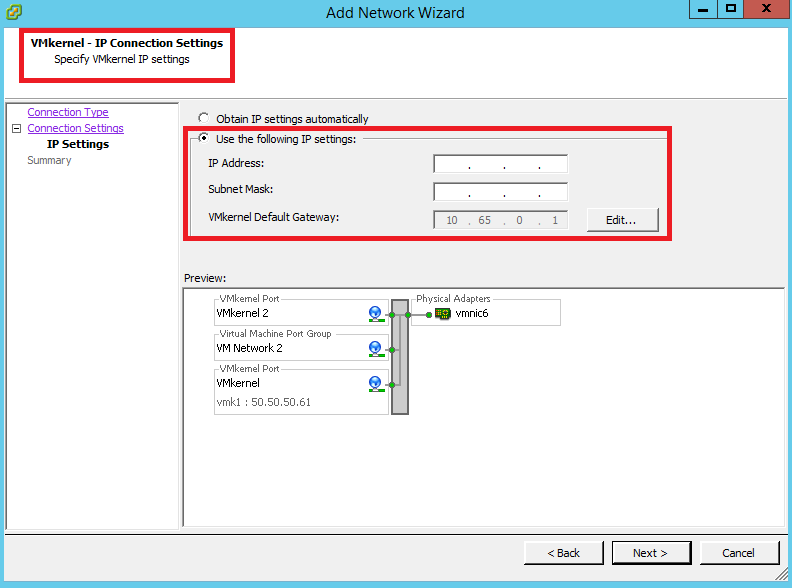Screen dimensions: 792x588
Task: Open the Connection Settings step link
Action: click(x=75, y=128)
